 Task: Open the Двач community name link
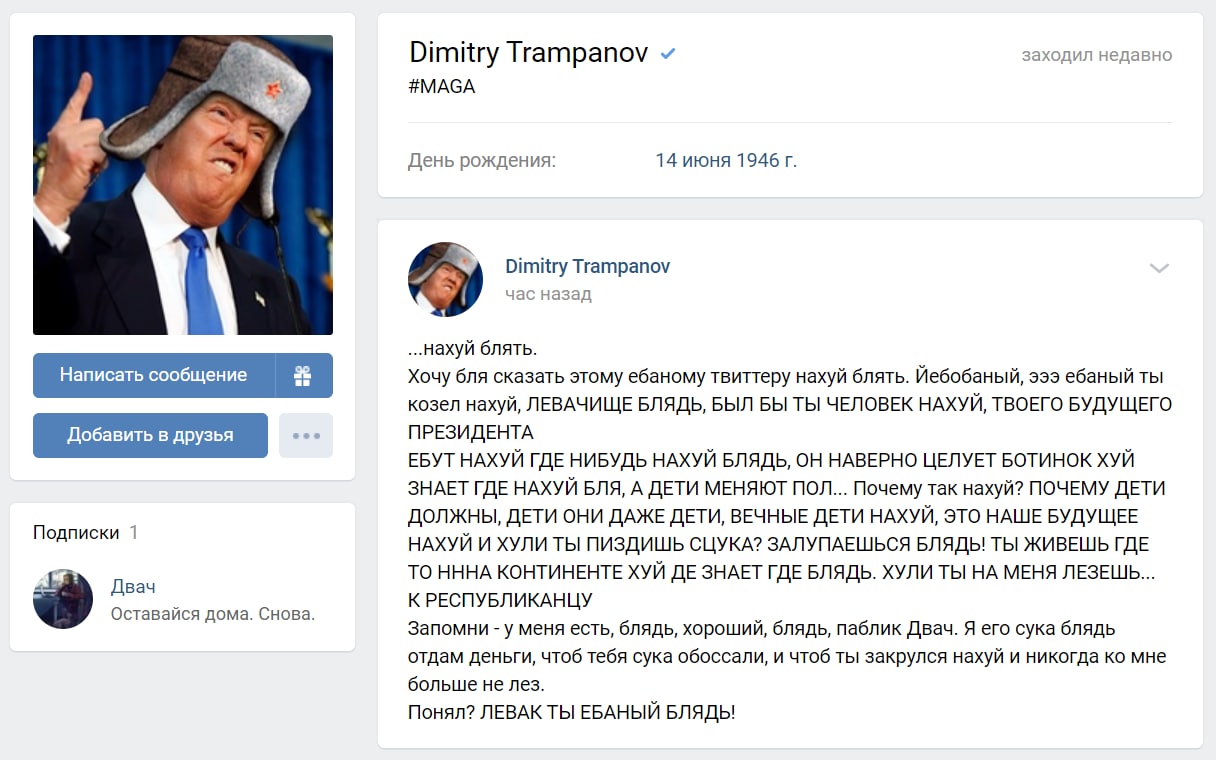coord(133,587)
